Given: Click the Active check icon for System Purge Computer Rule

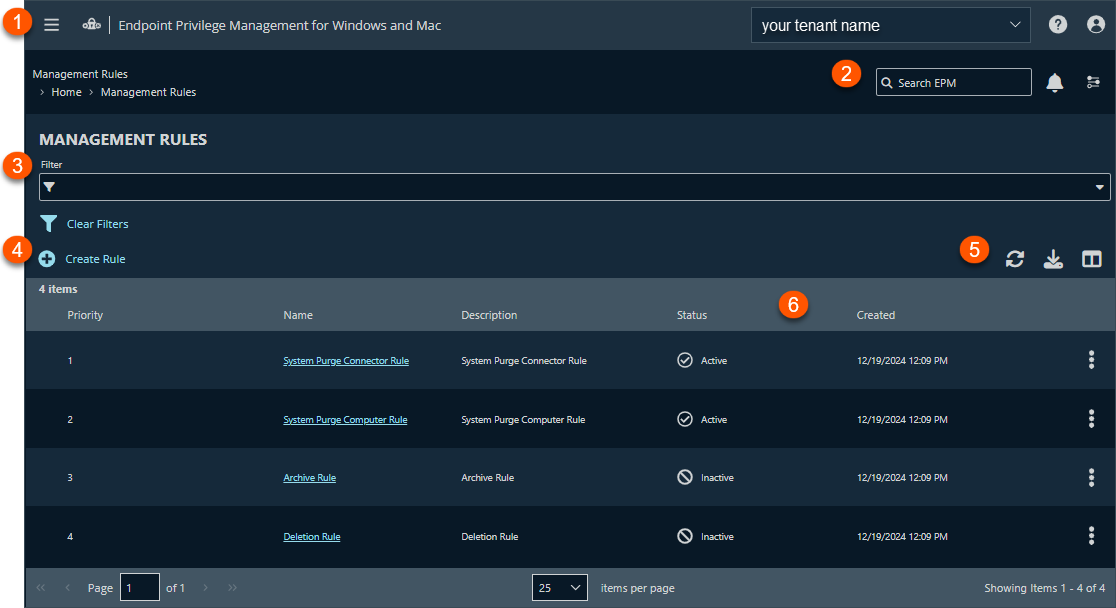Looking at the screenshot, I should point(685,419).
